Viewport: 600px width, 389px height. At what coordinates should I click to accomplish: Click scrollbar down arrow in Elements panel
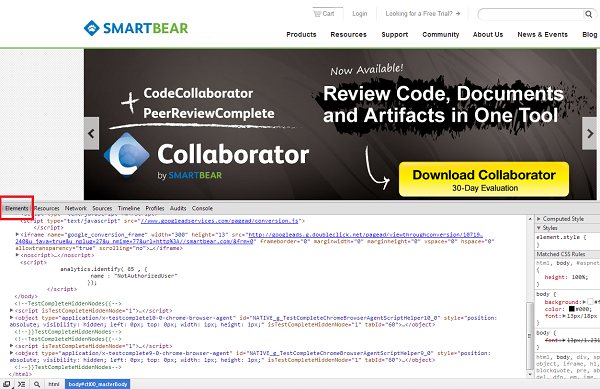[530, 374]
